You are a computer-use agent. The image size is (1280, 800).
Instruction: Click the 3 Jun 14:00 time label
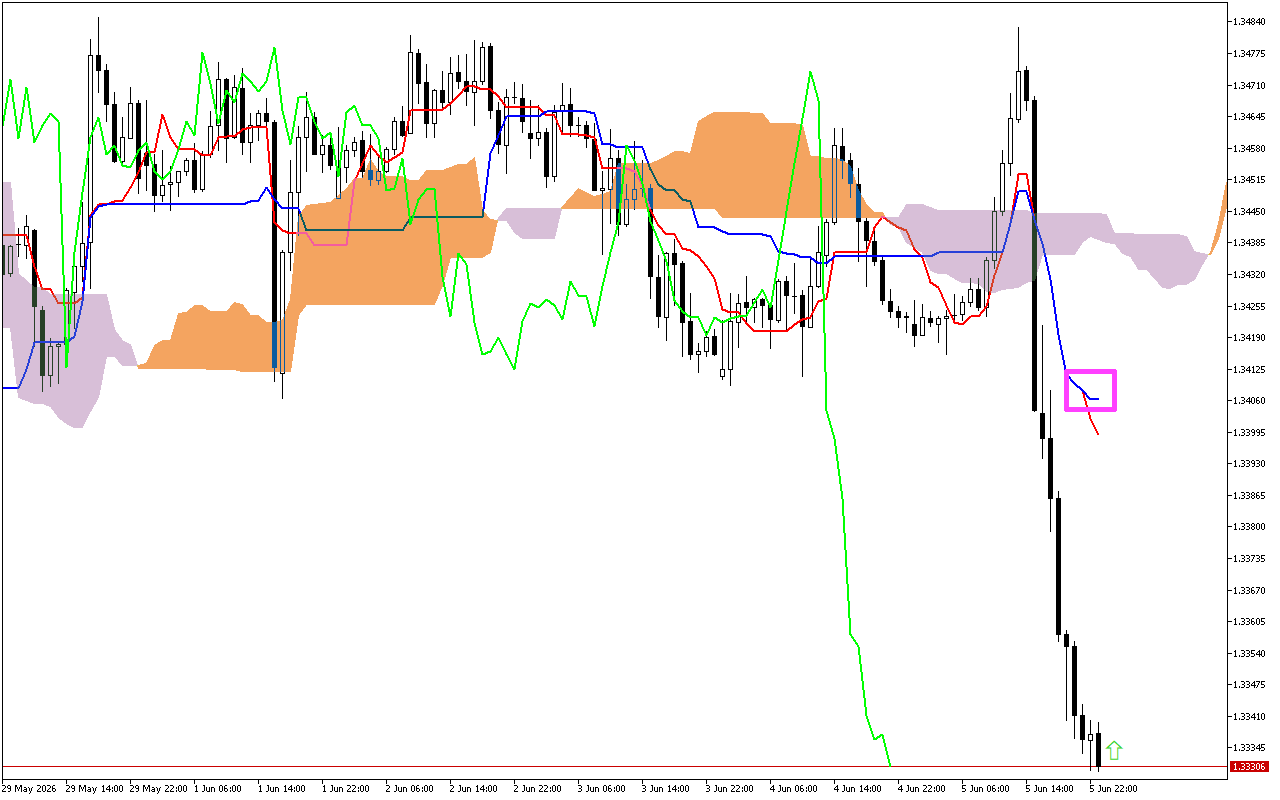pyautogui.click(x=666, y=789)
